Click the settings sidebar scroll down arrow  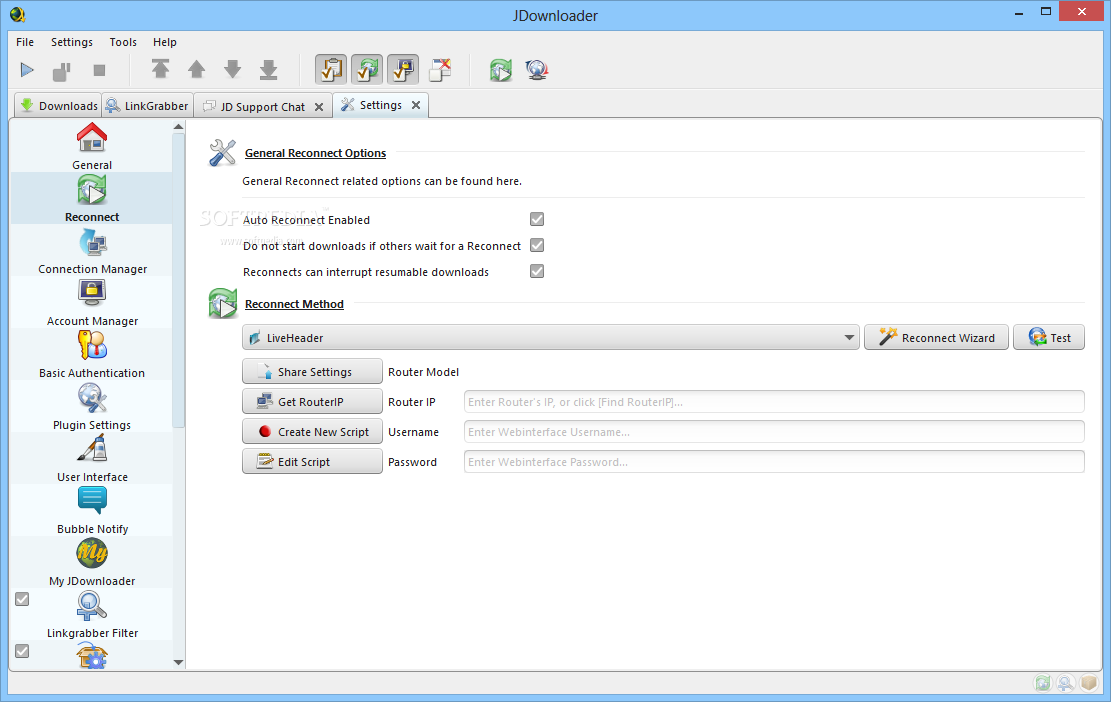point(179,663)
